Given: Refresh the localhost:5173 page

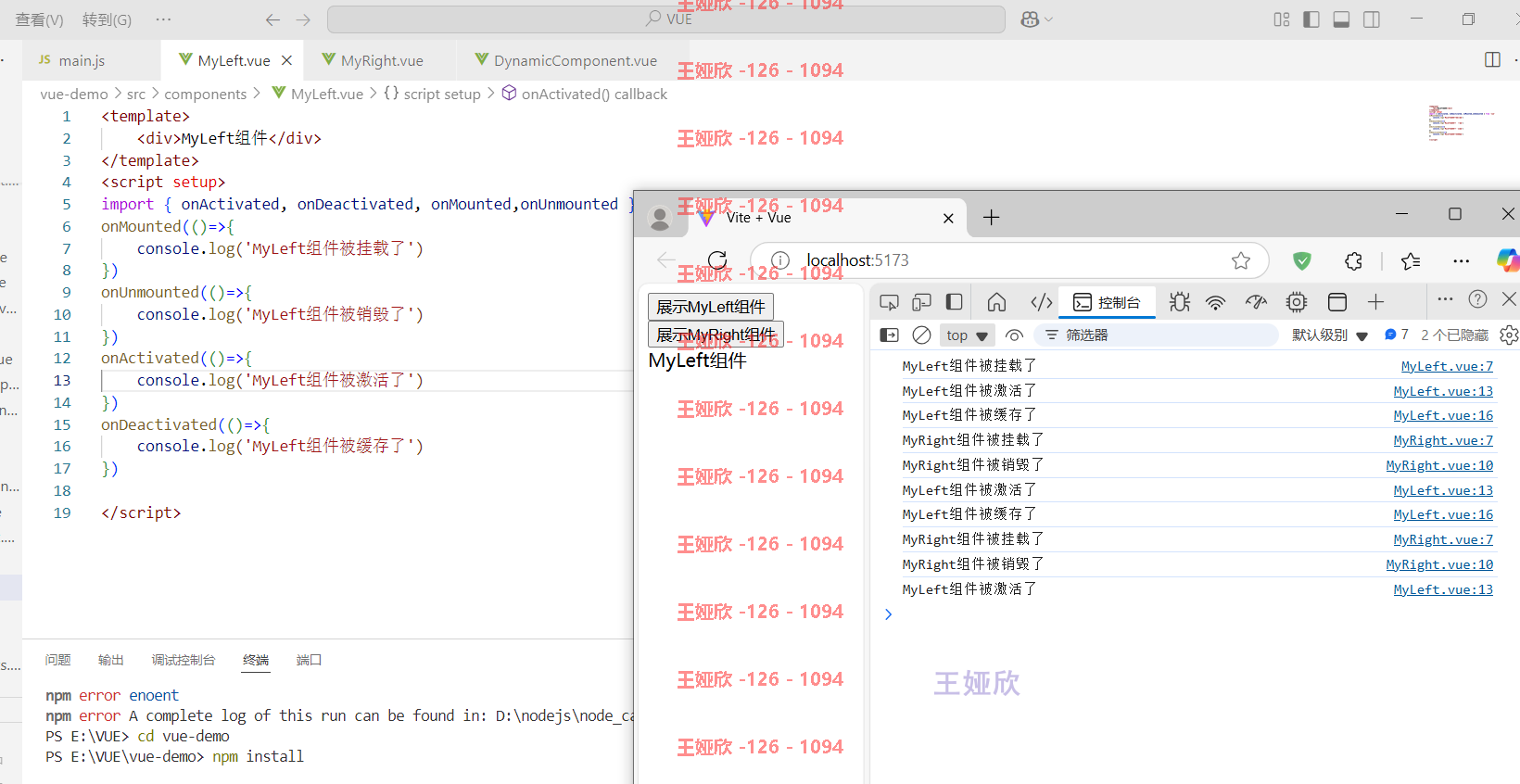Looking at the screenshot, I should click(x=717, y=260).
